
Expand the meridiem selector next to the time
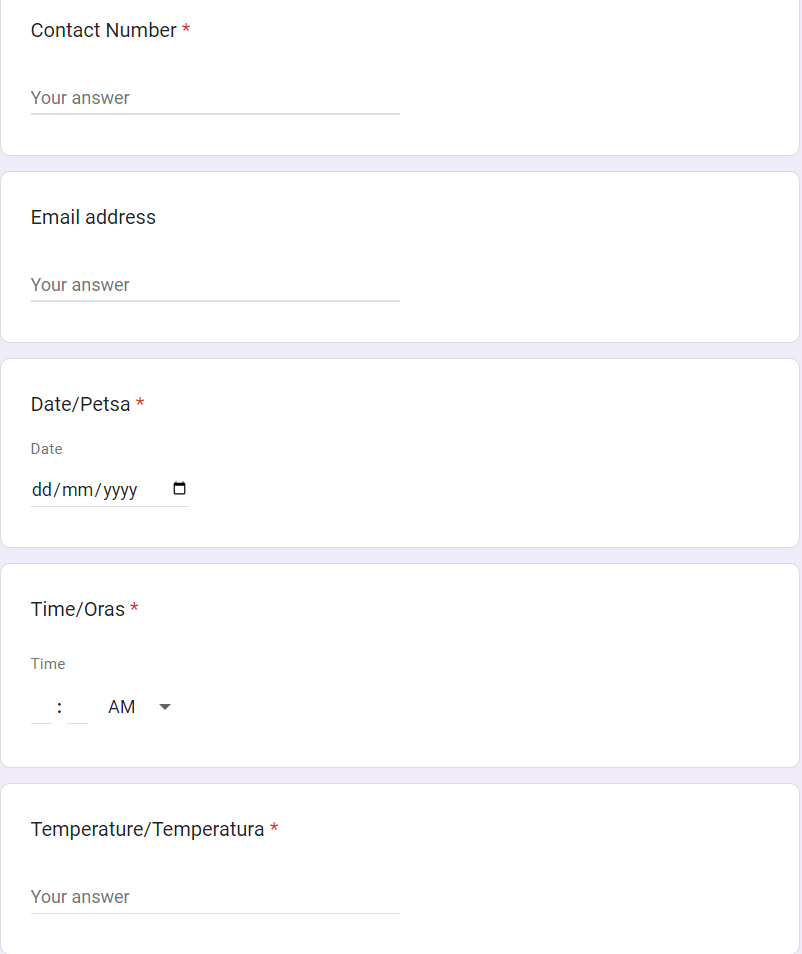[x=164, y=706]
